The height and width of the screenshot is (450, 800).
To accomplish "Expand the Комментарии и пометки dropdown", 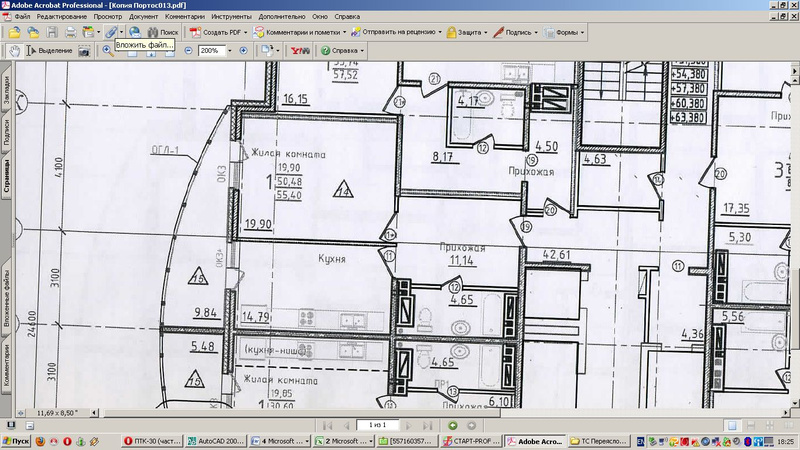I will point(300,33).
